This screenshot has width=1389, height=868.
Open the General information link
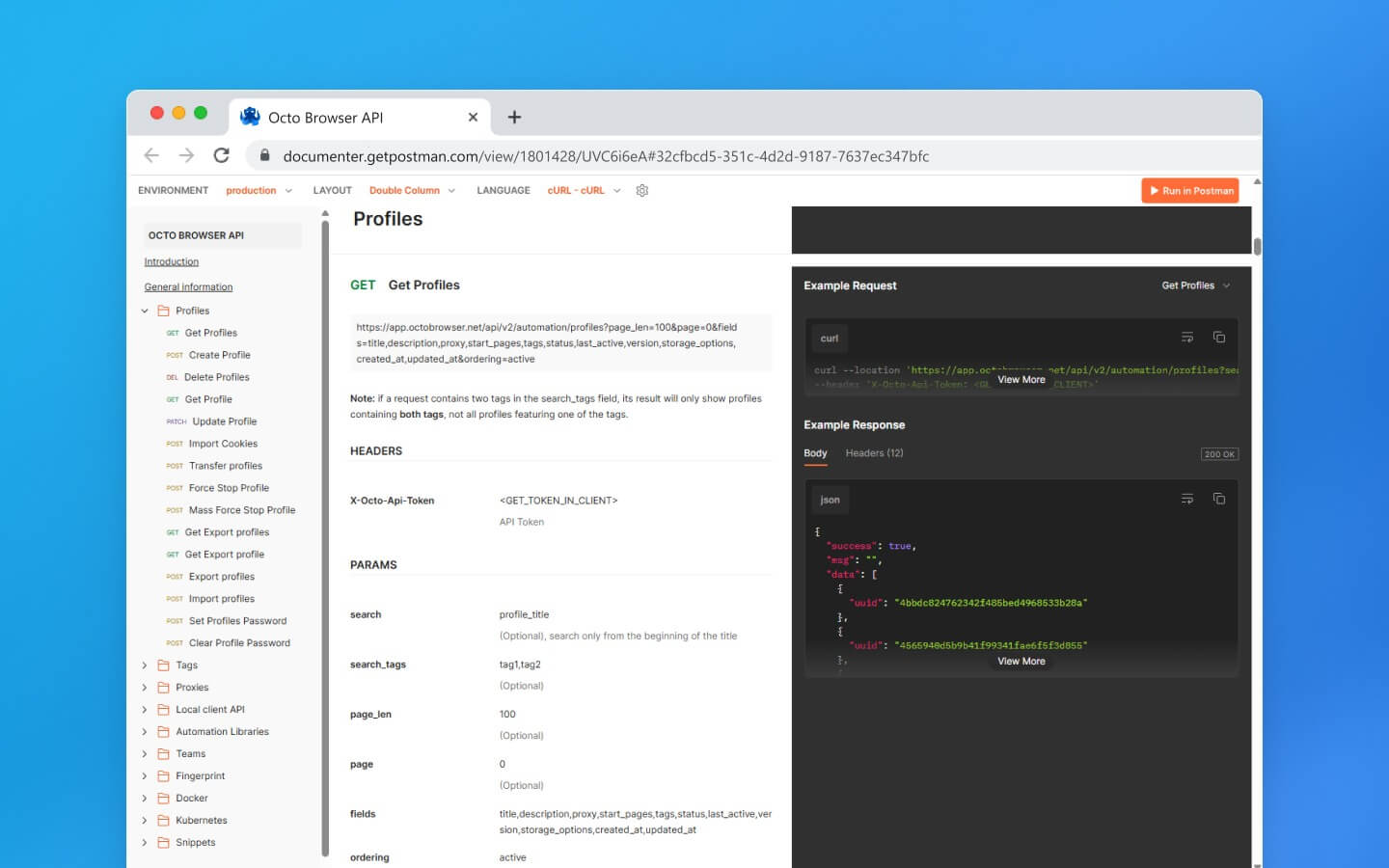(188, 287)
